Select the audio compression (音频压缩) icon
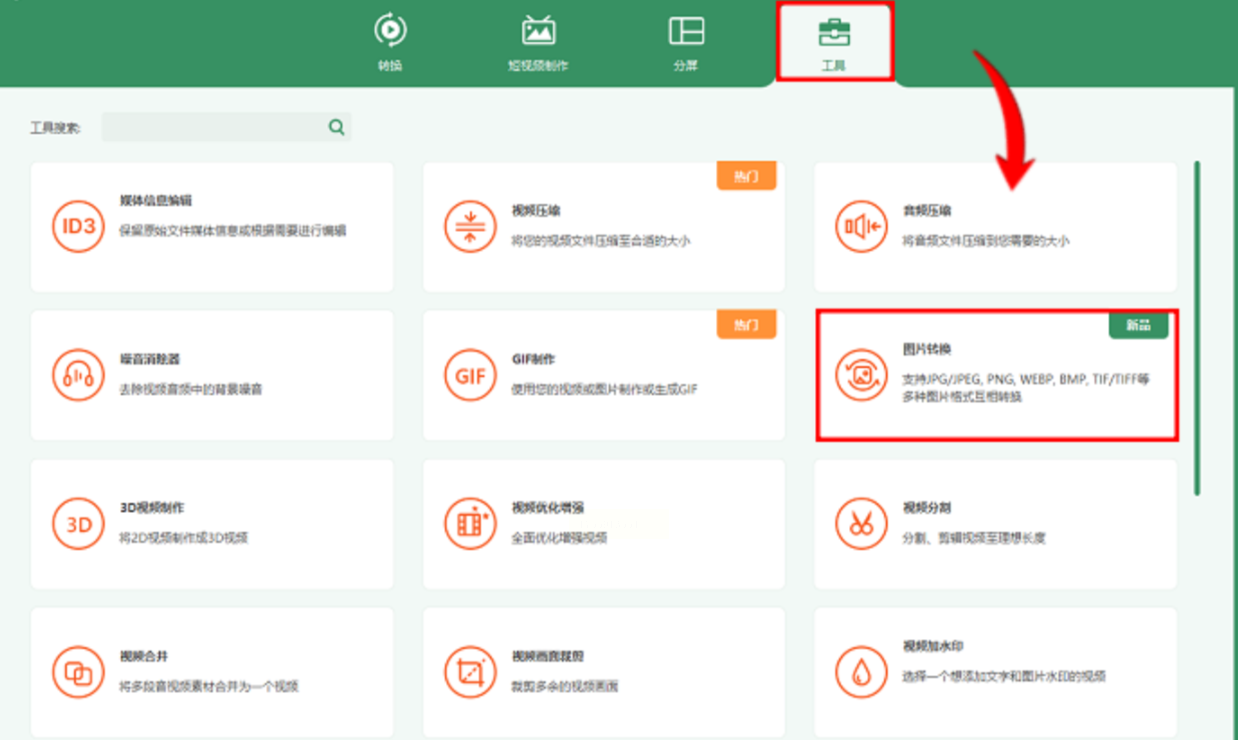Viewport: 1238px width, 740px height. tap(861, 227)
